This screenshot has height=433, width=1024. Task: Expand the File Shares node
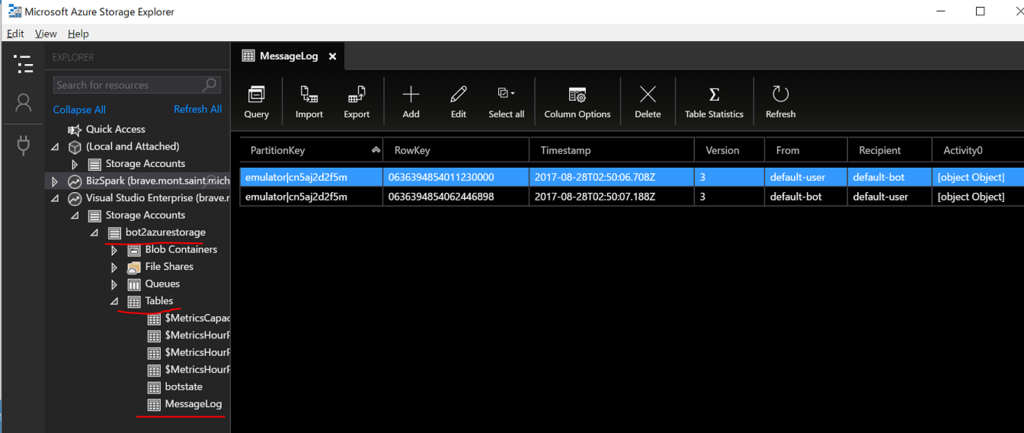114,267
